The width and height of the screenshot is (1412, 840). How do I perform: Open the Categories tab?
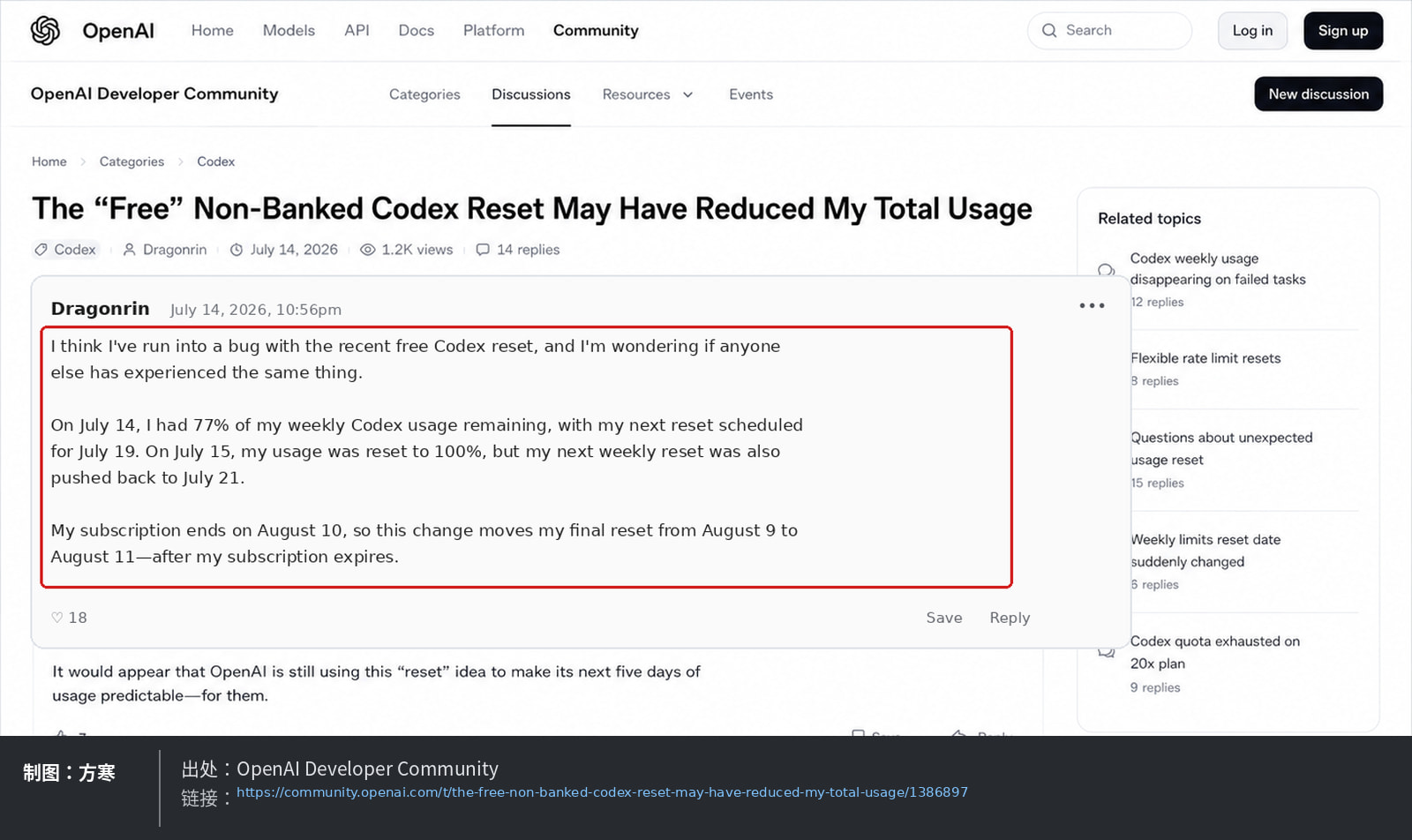(x=424, y=94)
